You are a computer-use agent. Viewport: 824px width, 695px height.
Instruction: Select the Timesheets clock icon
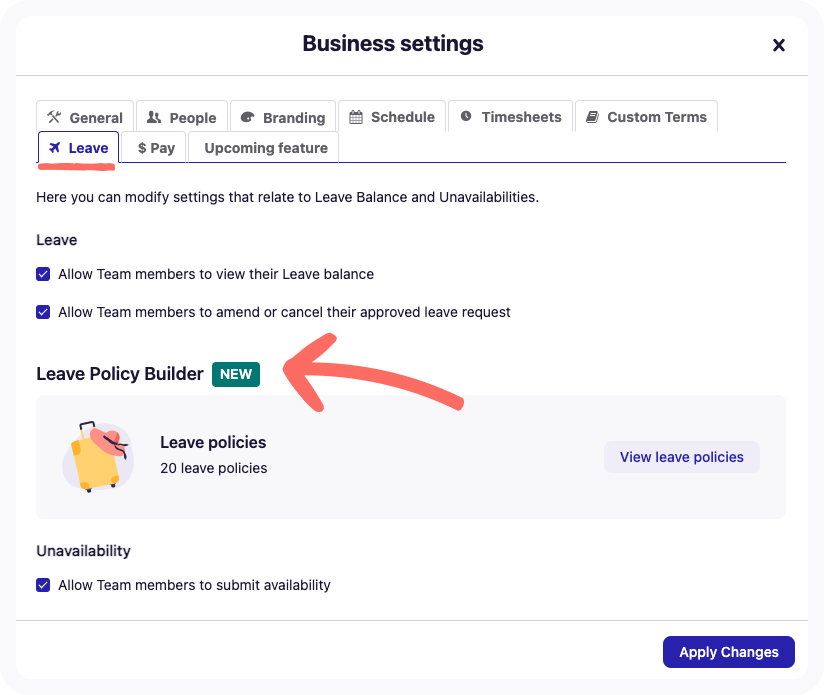(466, 117)
